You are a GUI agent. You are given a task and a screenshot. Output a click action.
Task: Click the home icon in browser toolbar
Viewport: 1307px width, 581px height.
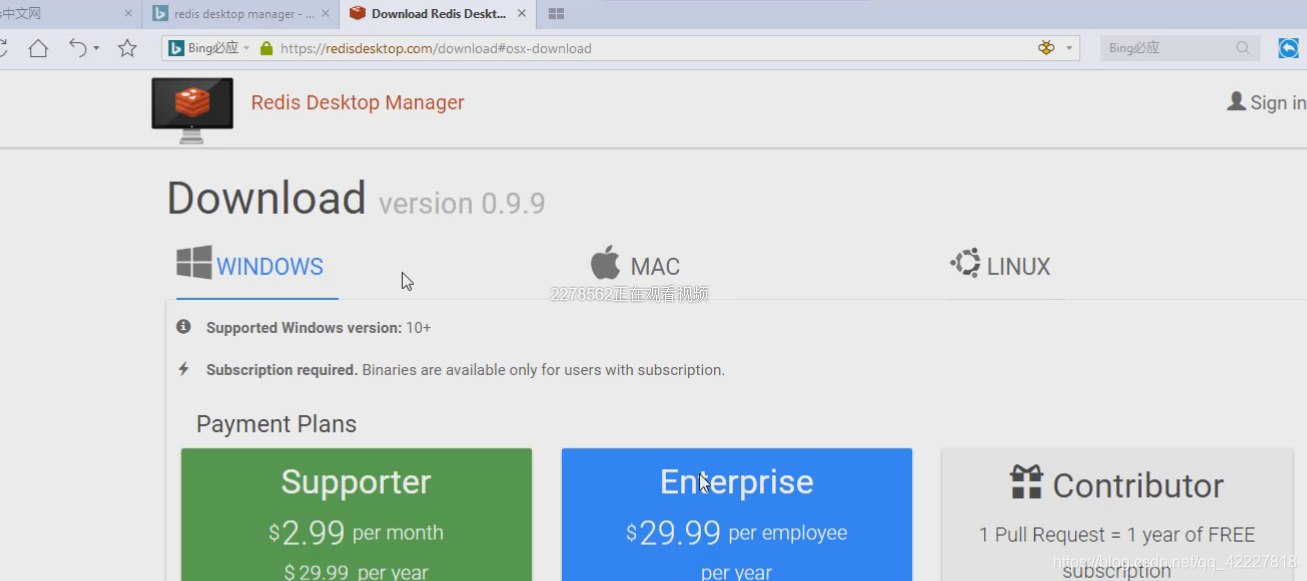(x=38, y=48)
